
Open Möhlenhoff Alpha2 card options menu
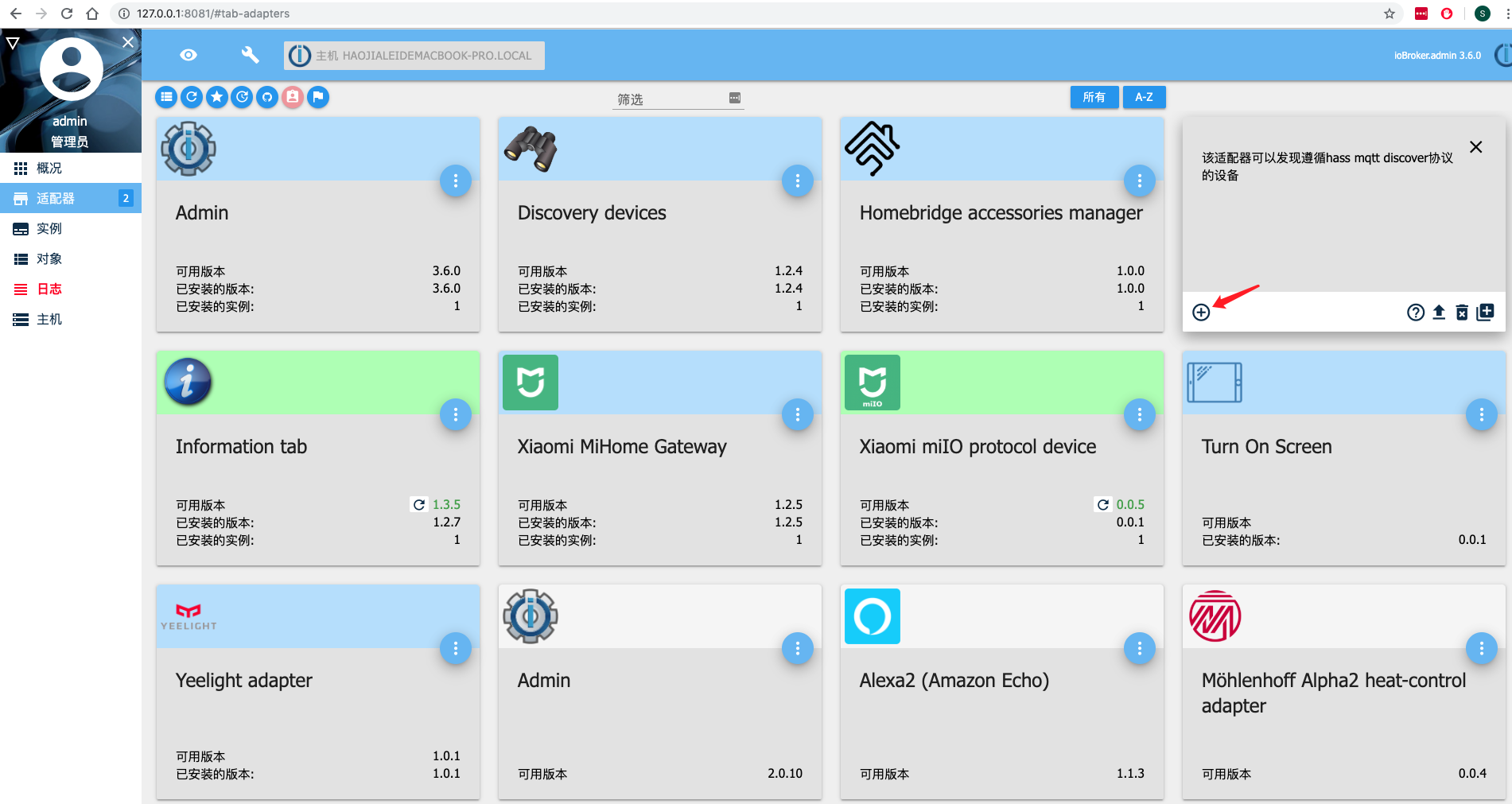click(x=1482, y=649)
